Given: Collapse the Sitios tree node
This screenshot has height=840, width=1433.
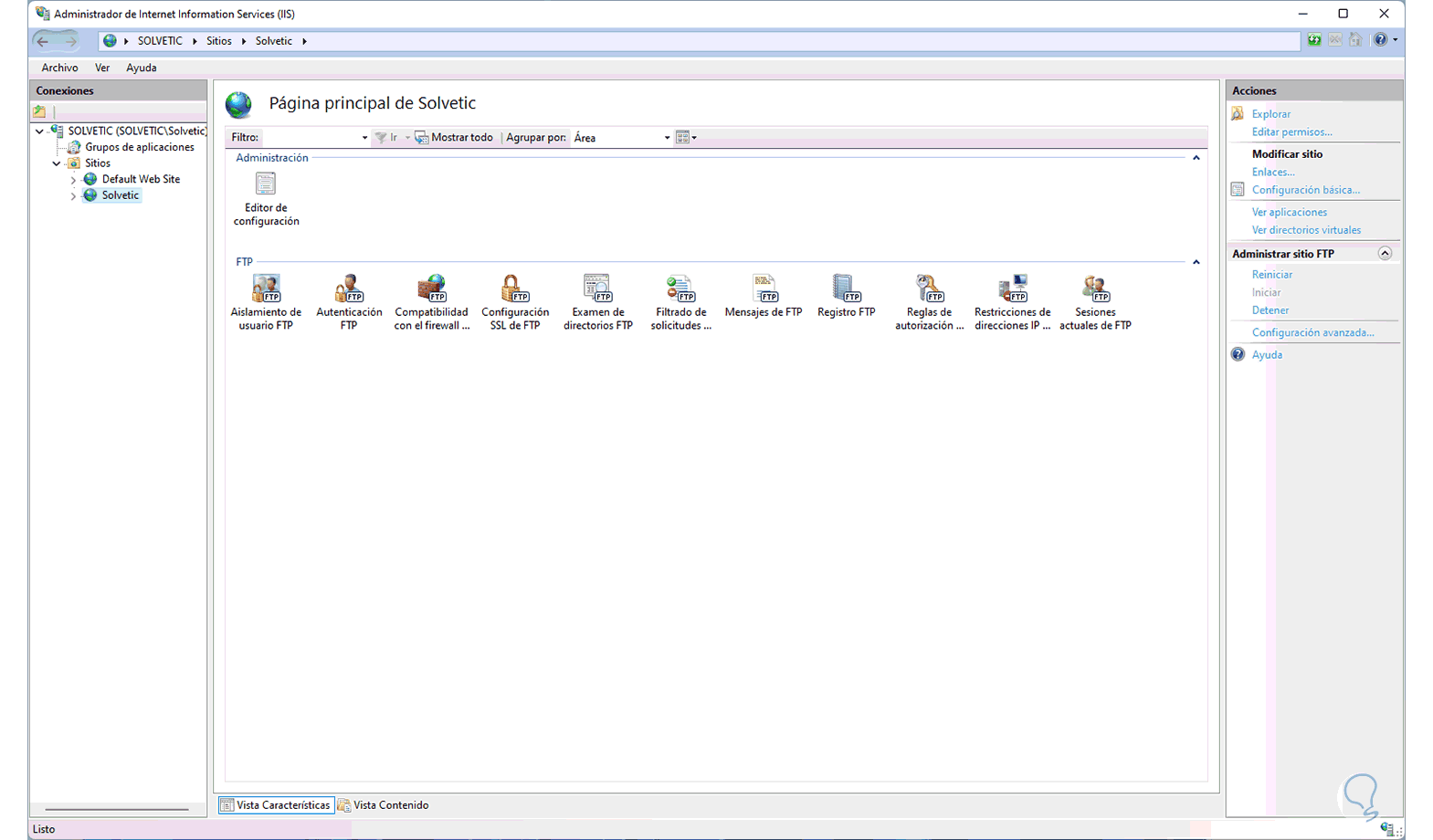Looking at the screenshot, I should click(57, 163).
